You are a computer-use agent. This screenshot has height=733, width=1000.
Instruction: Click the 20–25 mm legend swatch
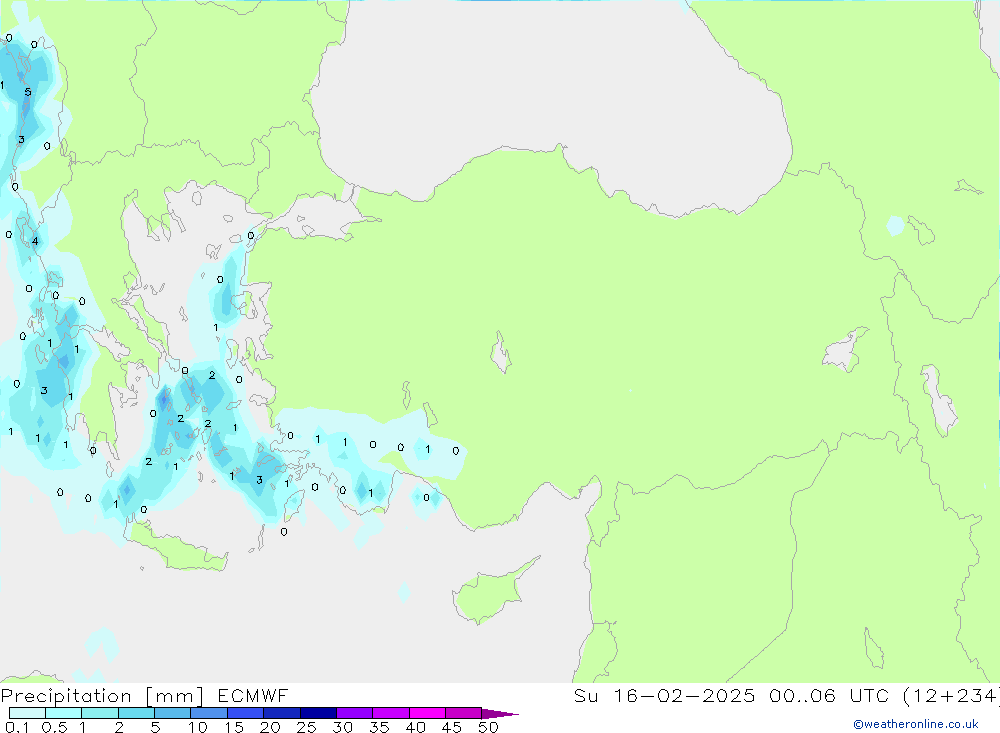[x=281, y=713]
